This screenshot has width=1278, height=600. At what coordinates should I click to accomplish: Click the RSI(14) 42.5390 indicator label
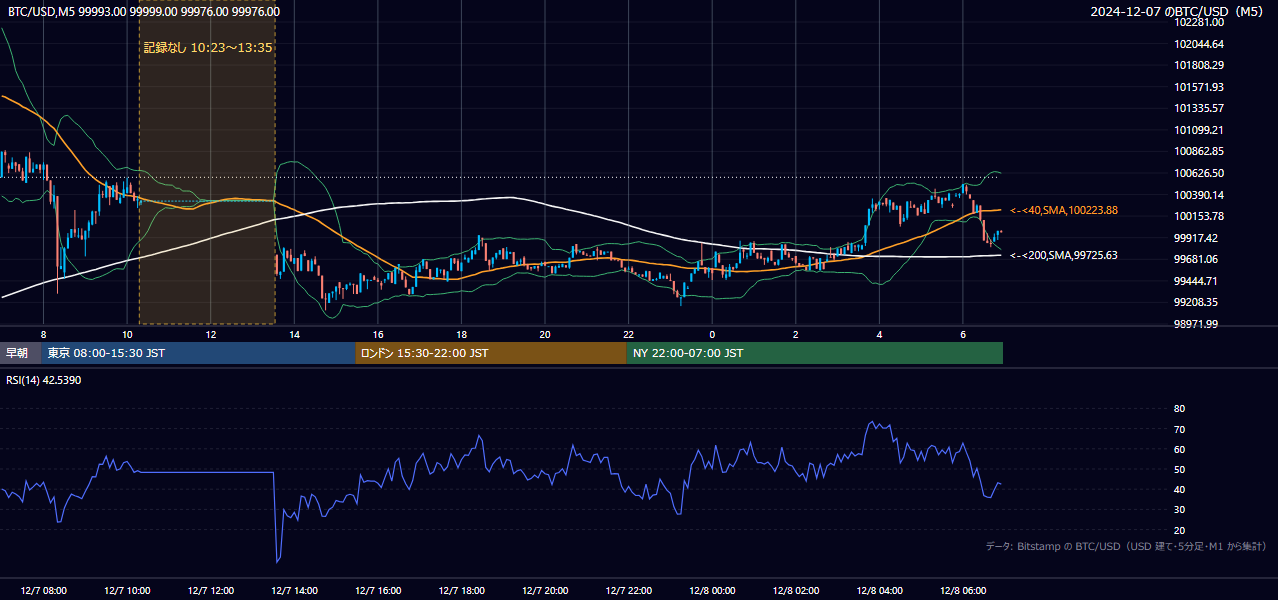click(44, 380)
